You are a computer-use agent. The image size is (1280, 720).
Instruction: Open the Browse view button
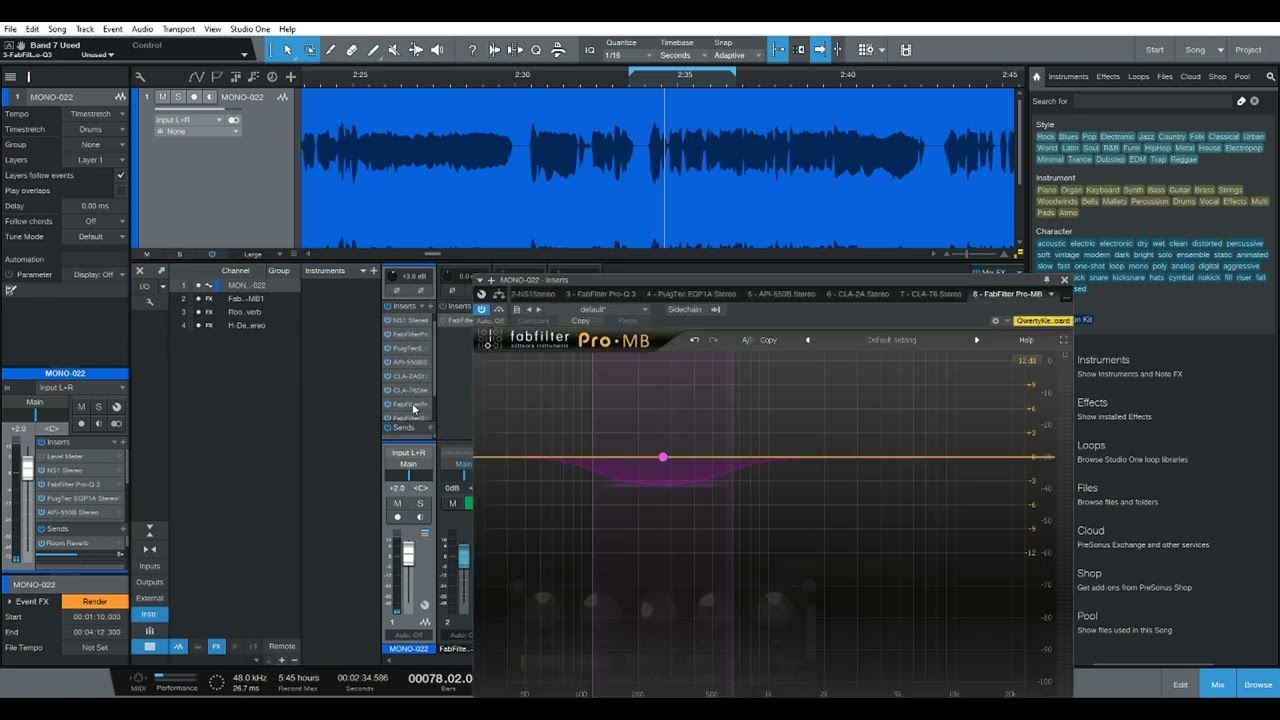pyautogui.click(x=1258, y=685)
